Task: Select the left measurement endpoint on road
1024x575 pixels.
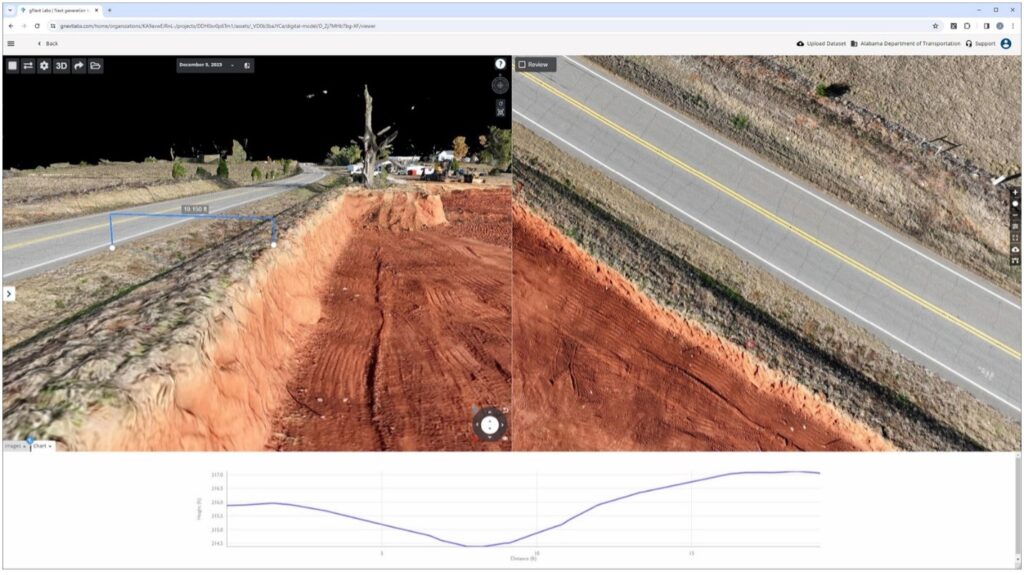Action: pyautogui.click(x=112, y=248)
